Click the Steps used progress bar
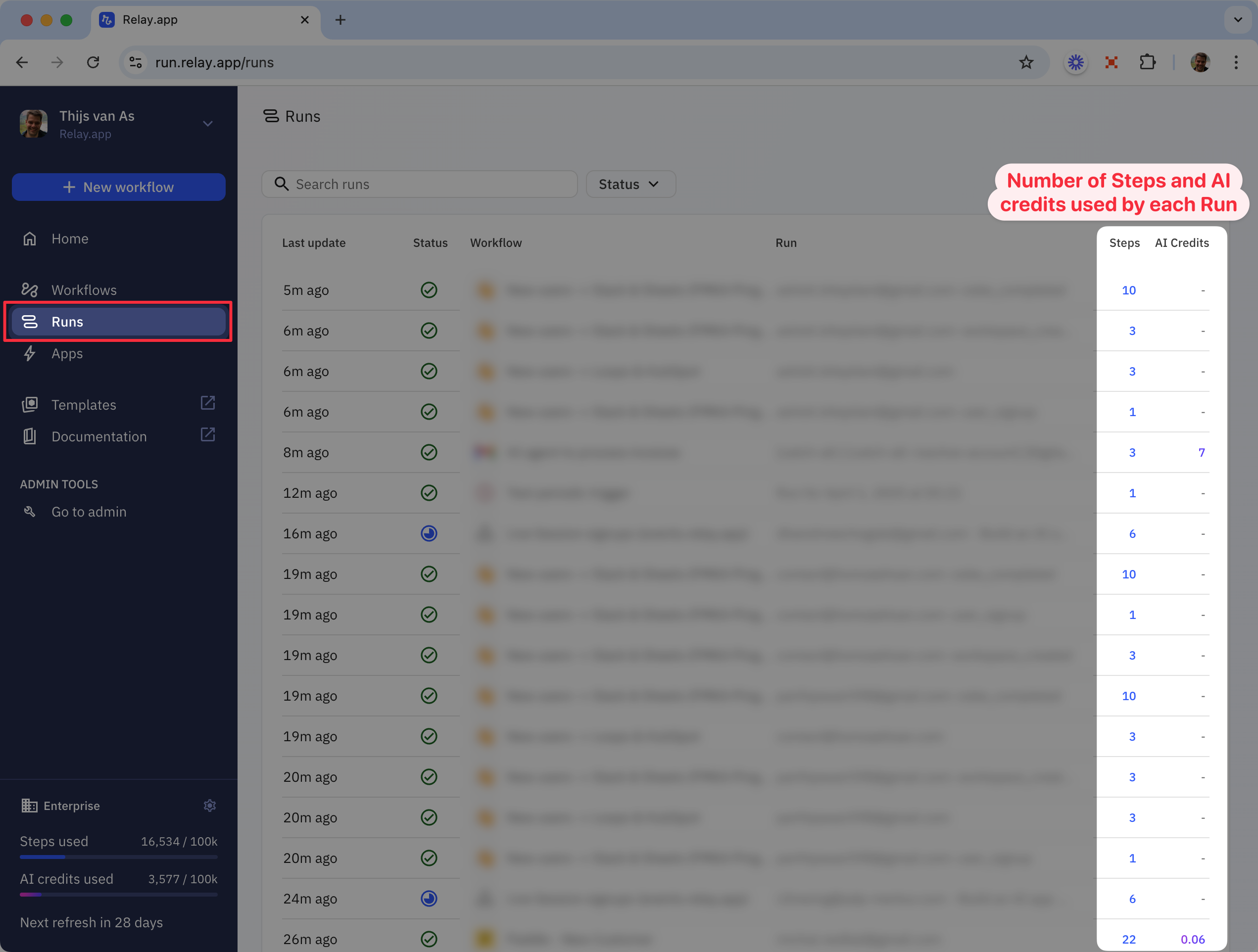 tap(118, 857)
